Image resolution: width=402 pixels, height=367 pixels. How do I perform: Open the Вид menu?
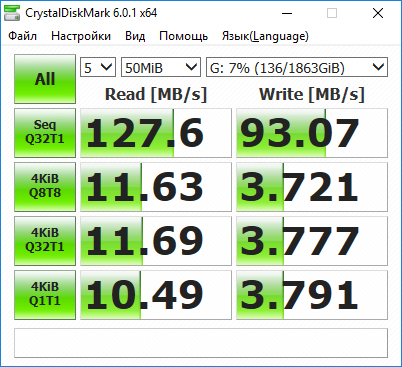pos(135,36)
